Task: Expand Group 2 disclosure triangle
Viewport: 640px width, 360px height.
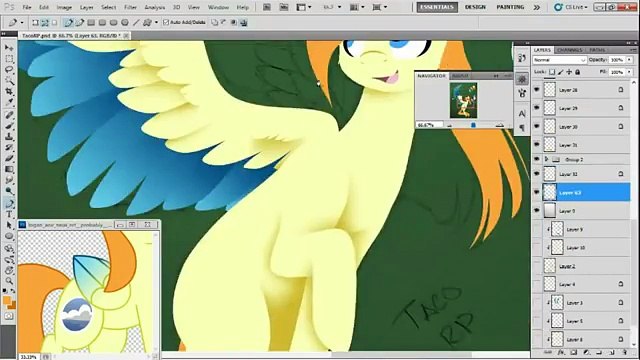Action: pos(547,160)
